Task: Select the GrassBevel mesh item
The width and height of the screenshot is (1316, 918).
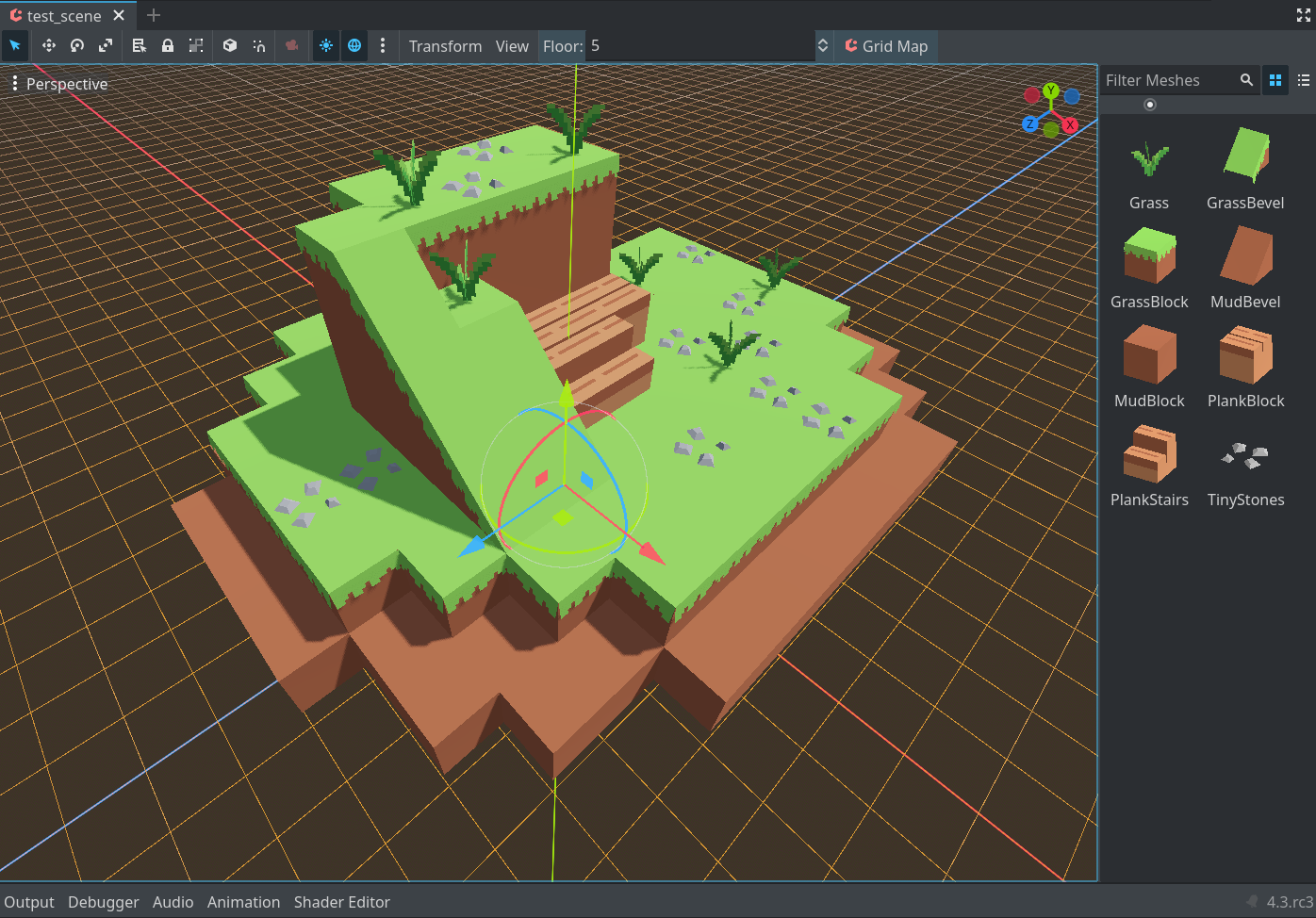Action: point(1245,170)
